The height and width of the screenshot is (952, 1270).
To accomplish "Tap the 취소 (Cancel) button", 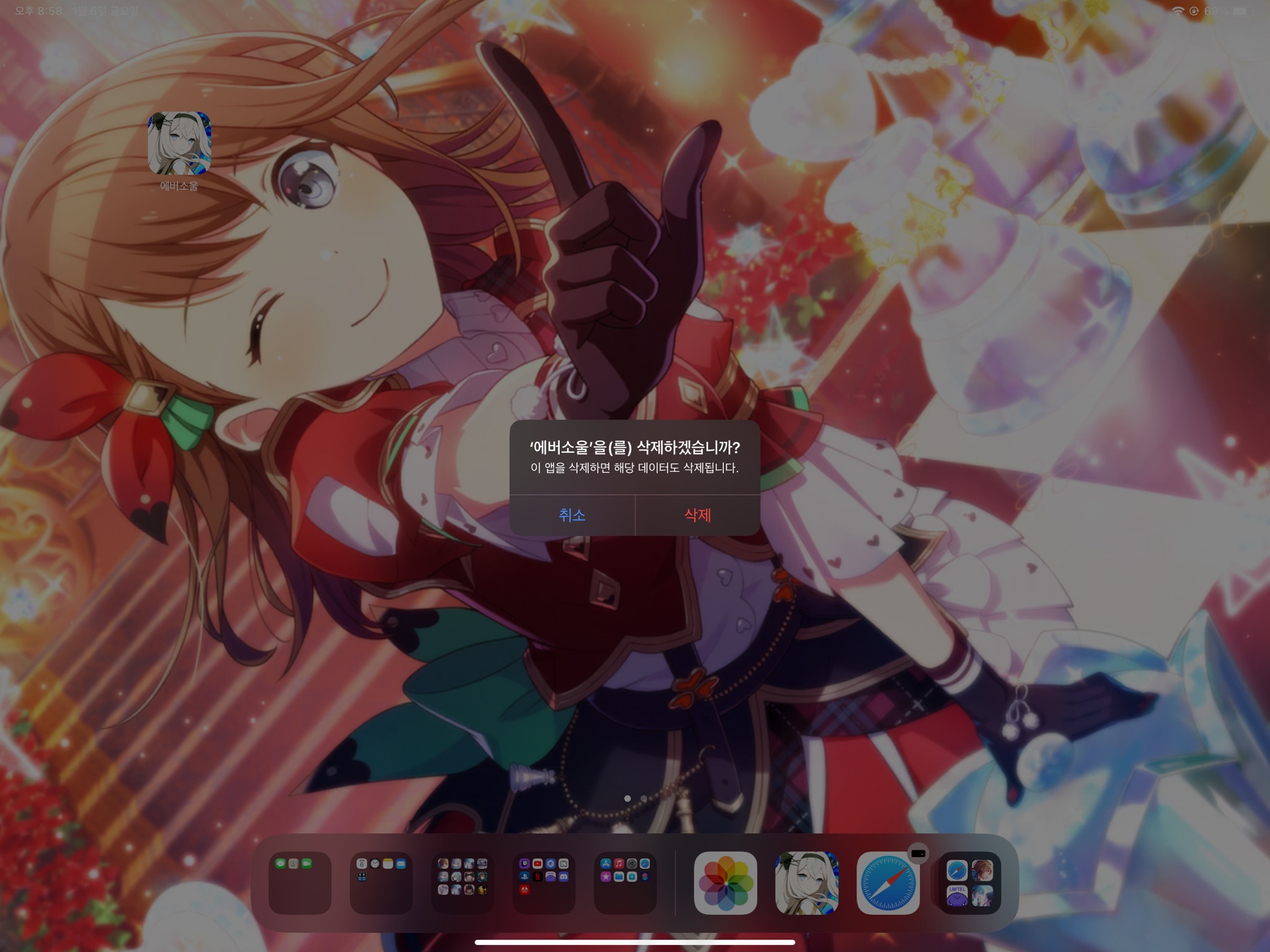I will (572, 515).
